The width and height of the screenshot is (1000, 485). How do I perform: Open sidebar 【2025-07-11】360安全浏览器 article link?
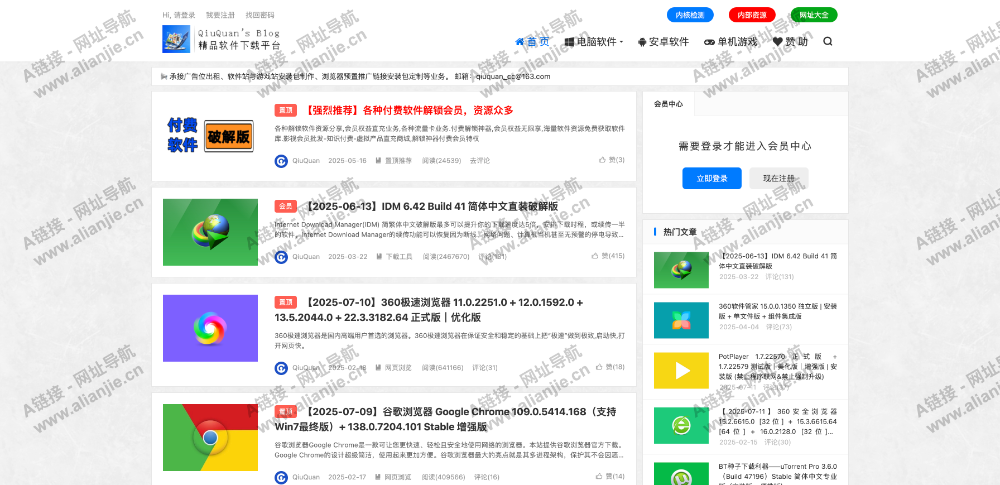(778, 421)
